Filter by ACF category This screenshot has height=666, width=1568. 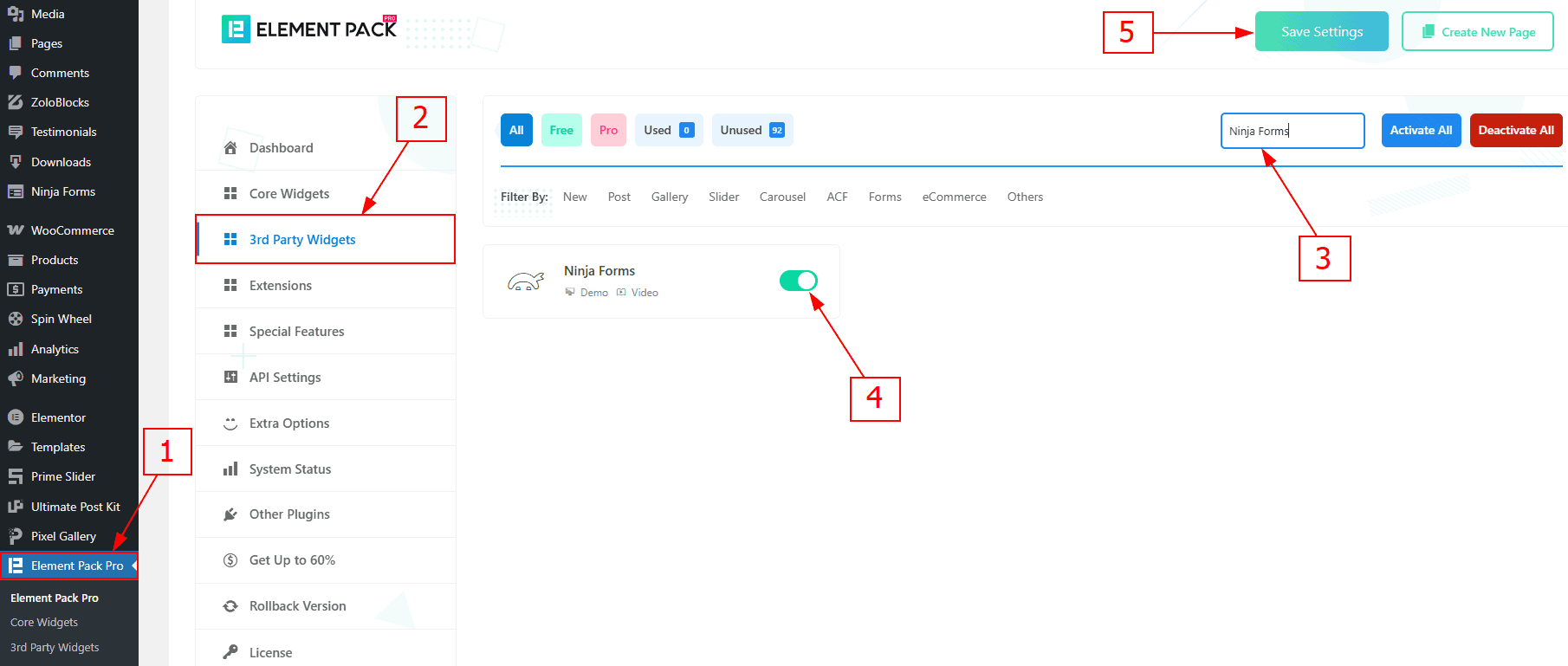point(837,197)
